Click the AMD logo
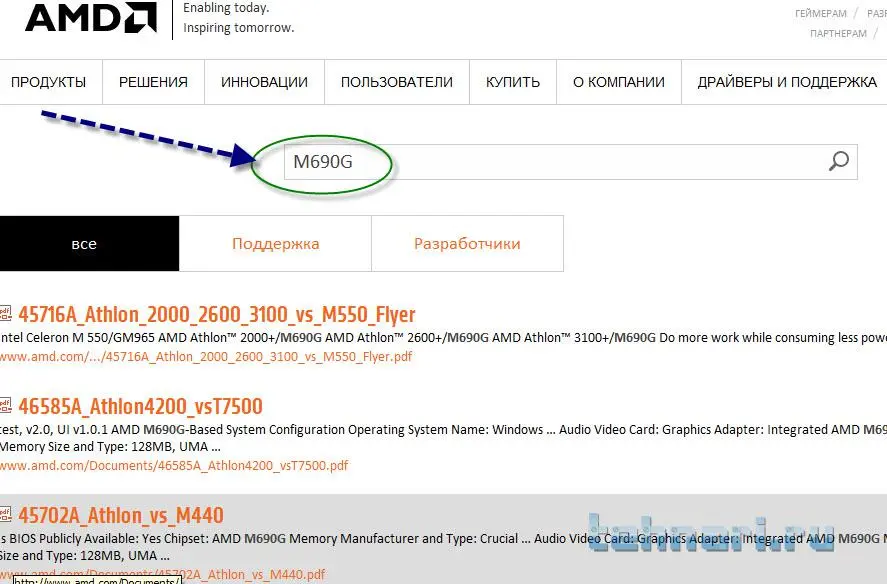The image size is (887, 584). click(91, 18)
